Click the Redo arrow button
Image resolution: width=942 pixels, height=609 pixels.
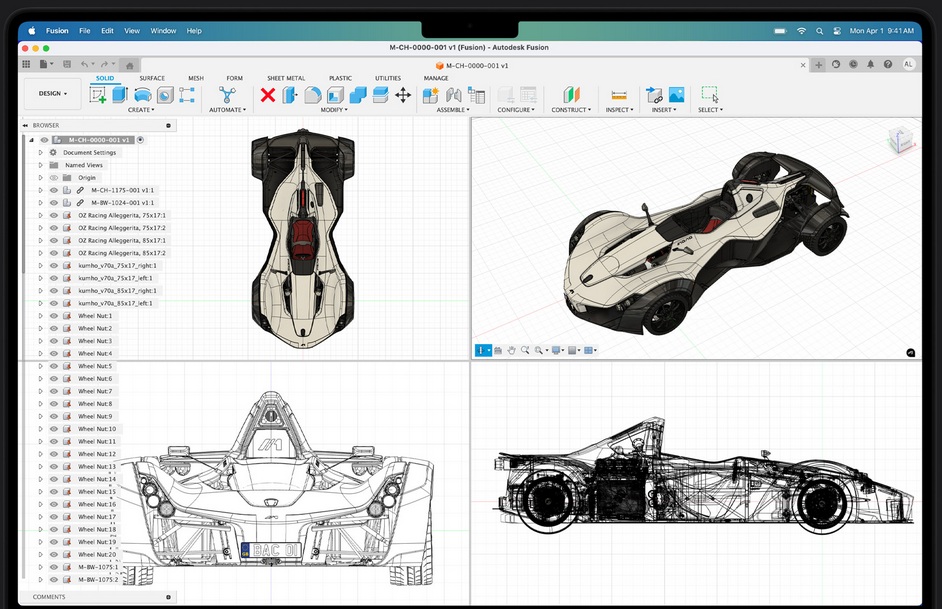[105, 64]
